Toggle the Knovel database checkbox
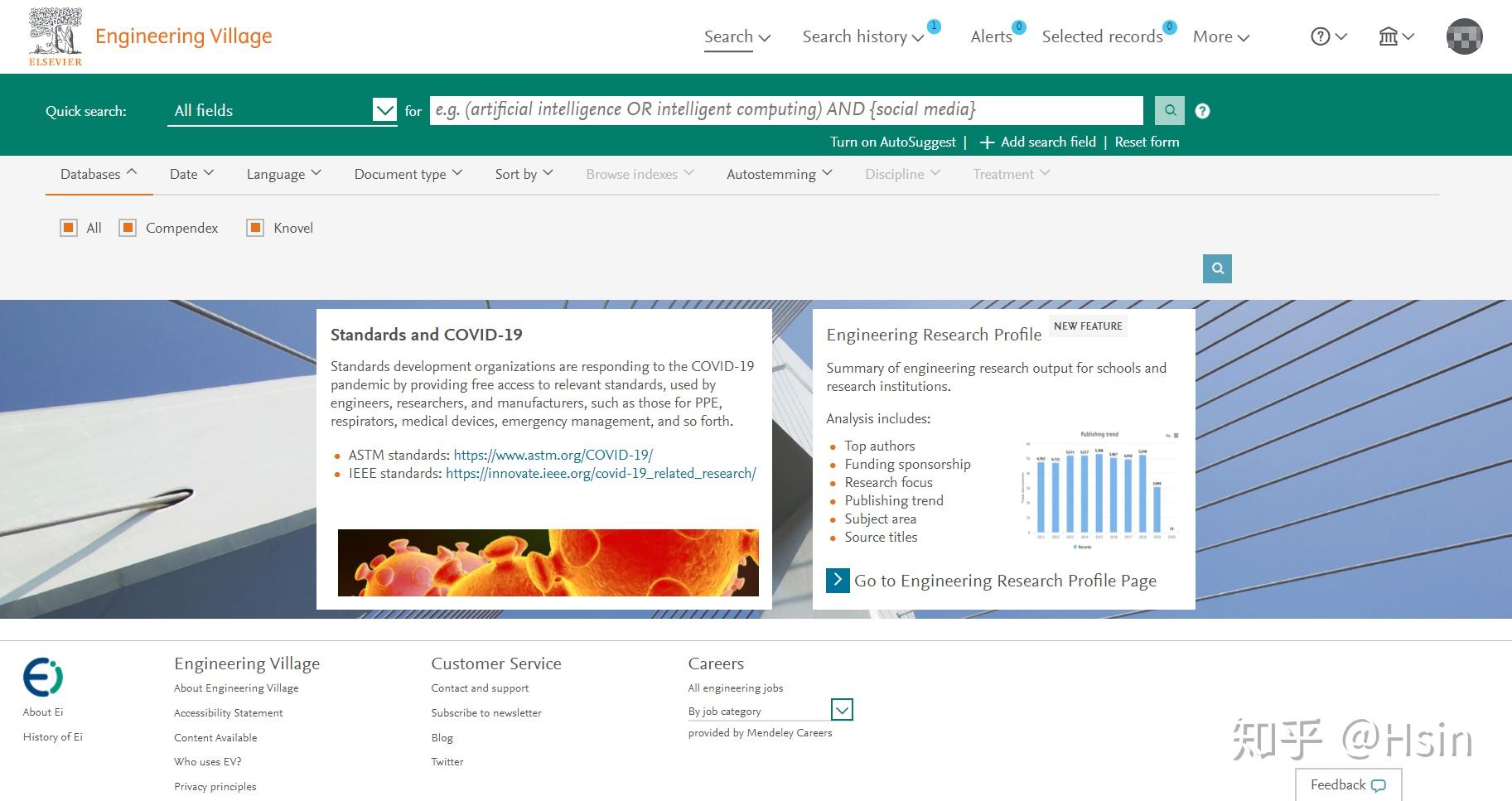Screen dimensions: 1512x801 pos(255,228)
